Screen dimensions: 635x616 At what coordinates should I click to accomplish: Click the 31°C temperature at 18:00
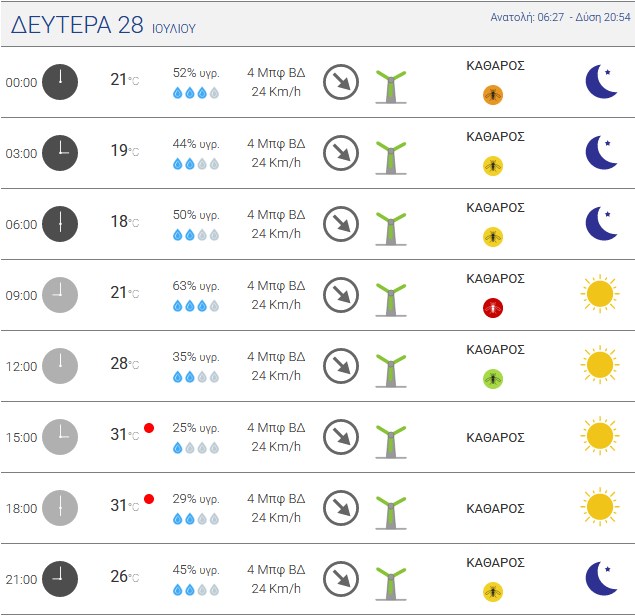pyautogui.click(x=125, y=505)
